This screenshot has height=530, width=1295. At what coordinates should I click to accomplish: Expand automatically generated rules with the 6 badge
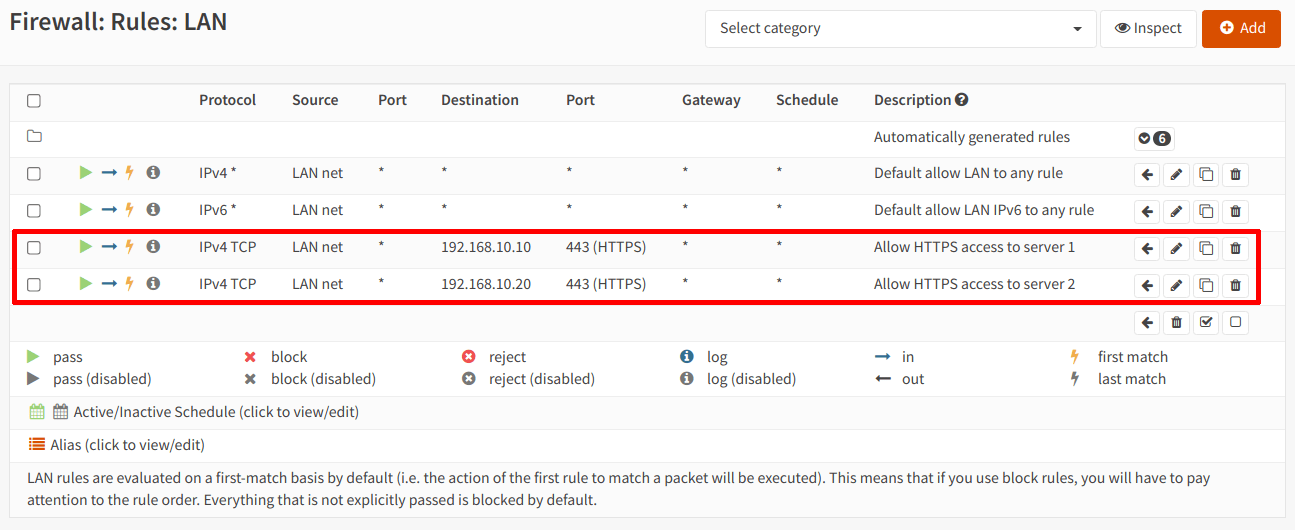[x=1153, y=138]
